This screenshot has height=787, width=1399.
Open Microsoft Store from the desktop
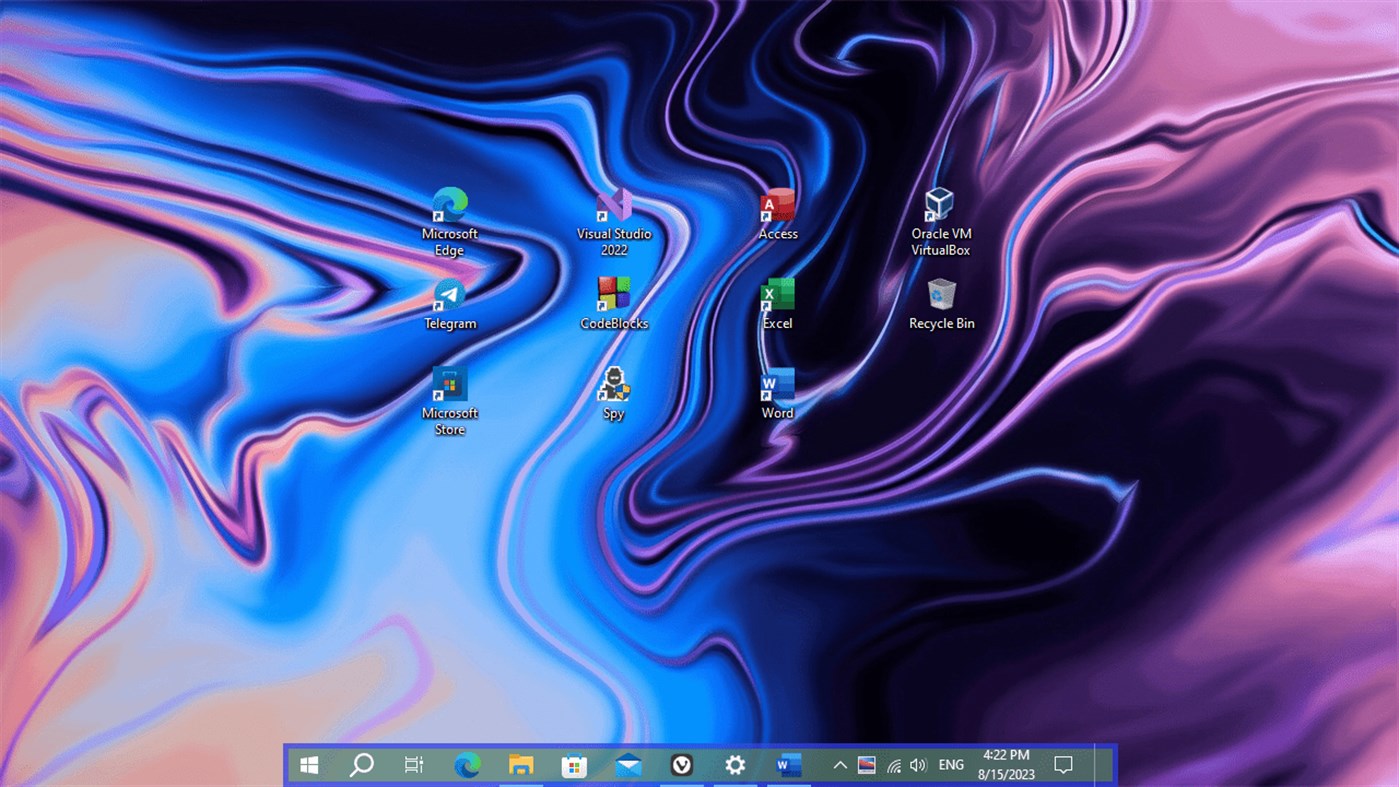click(450, 388)
